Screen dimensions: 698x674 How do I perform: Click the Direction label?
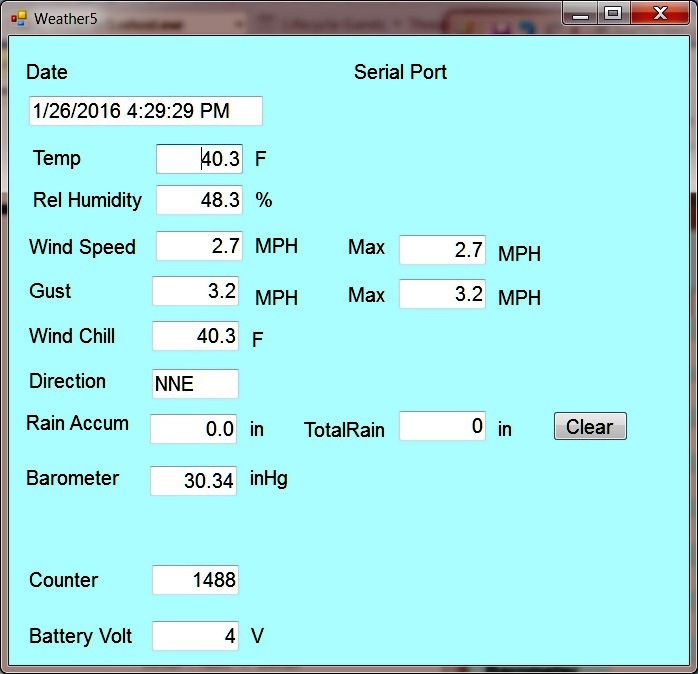coord(67,382)
